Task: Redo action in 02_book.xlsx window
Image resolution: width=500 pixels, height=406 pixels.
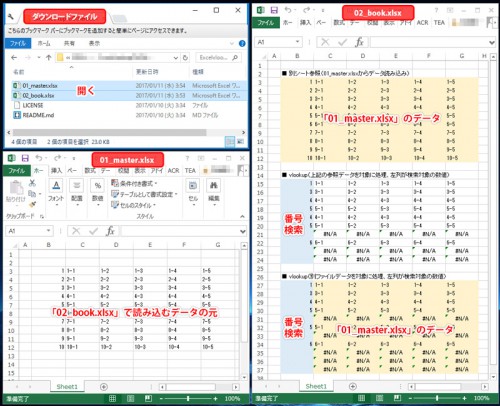Action: coord(307,10)
